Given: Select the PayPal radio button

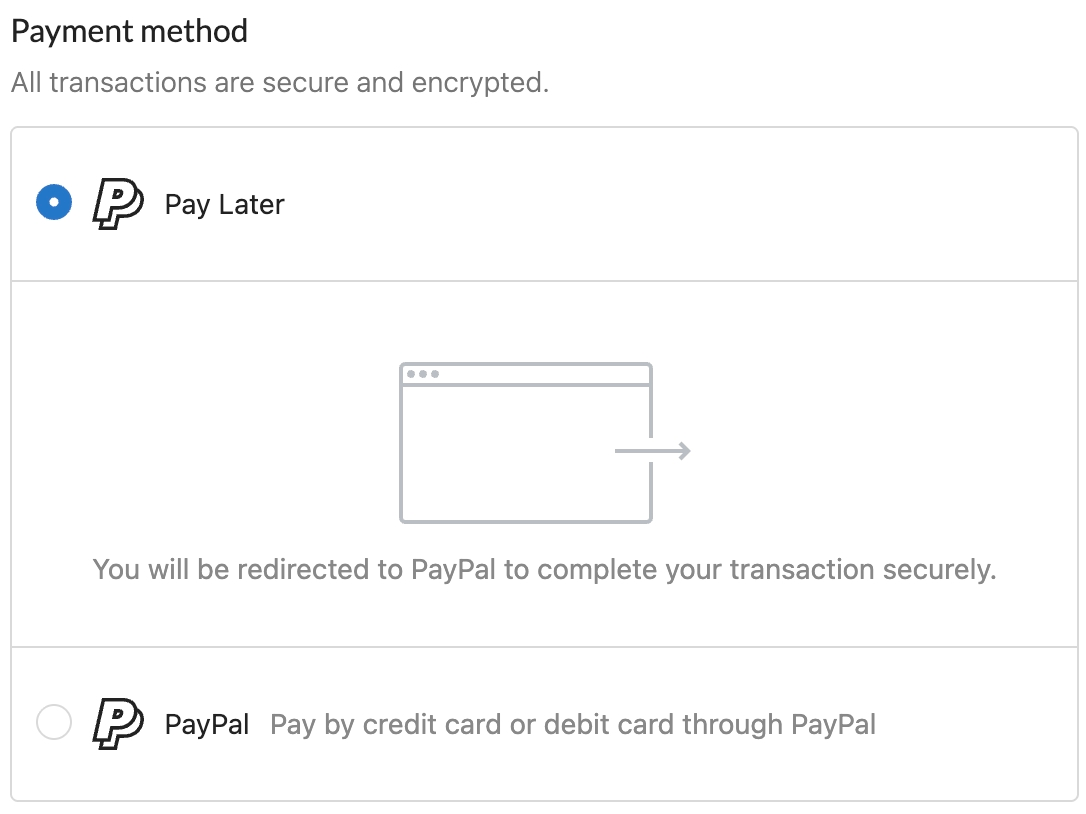Looking at the screenshot, I should click(53, 722).
